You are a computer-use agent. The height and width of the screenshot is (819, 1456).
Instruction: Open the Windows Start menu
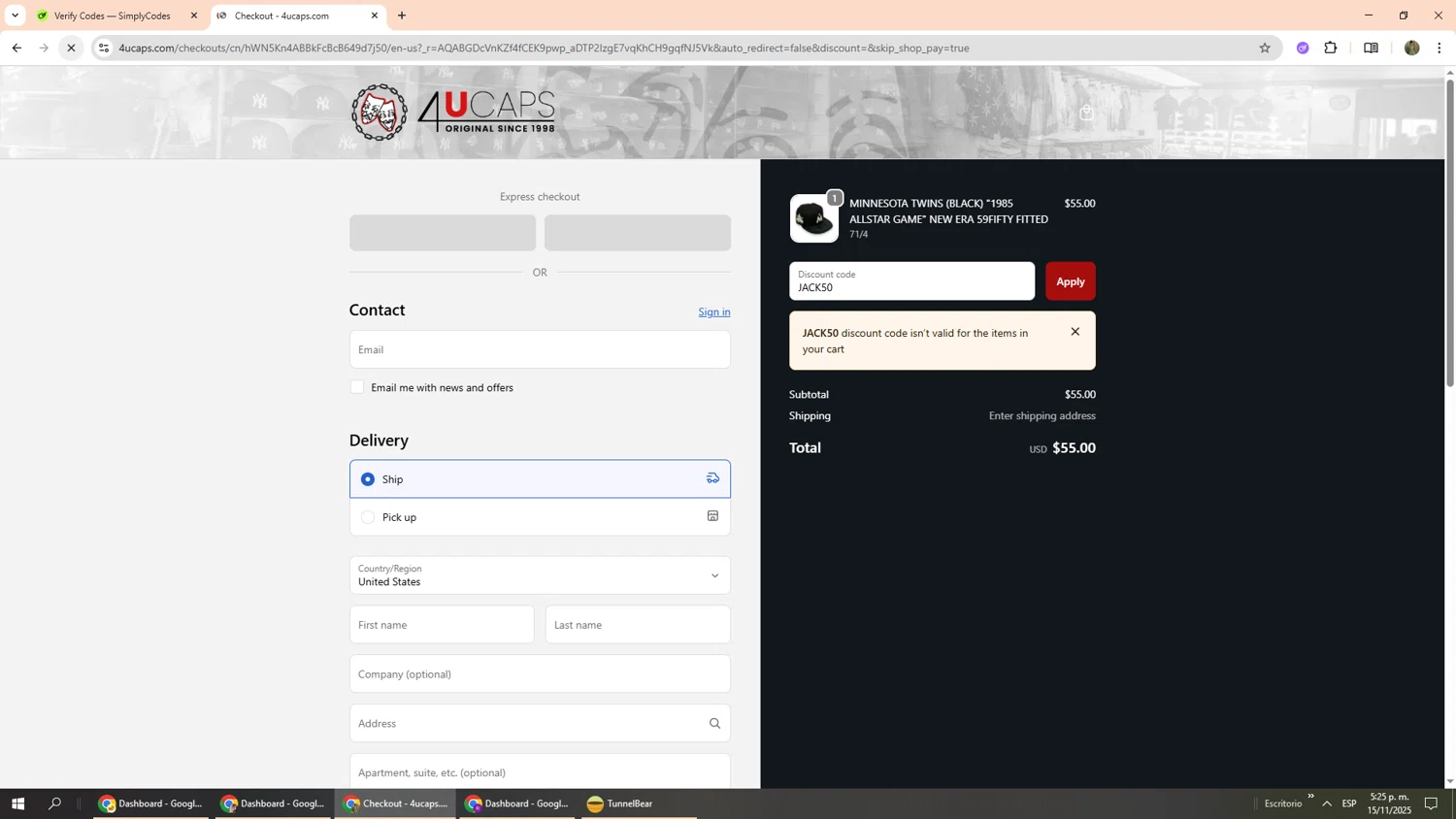(x=17, y=803)
